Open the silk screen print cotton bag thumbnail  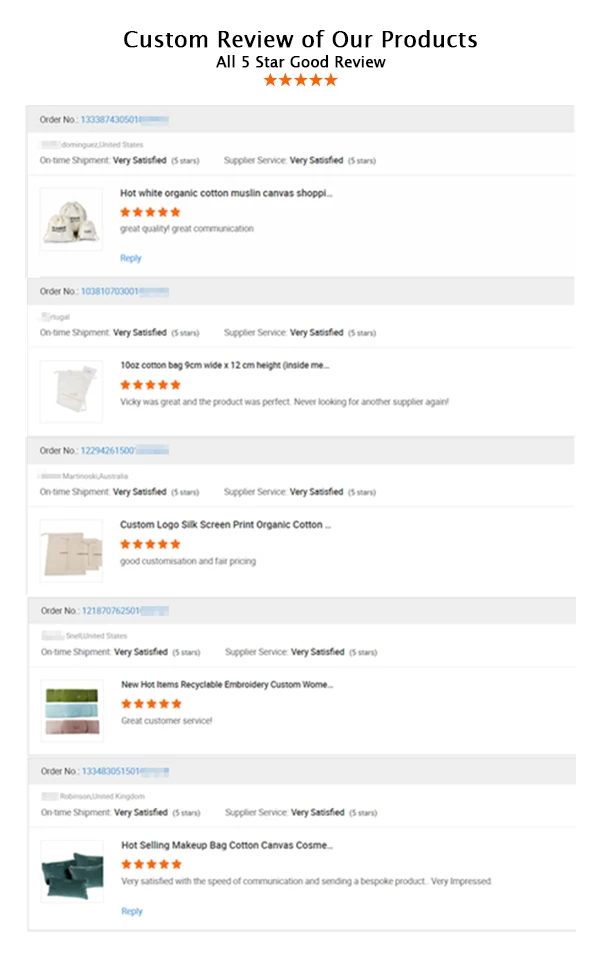(71, 551)
